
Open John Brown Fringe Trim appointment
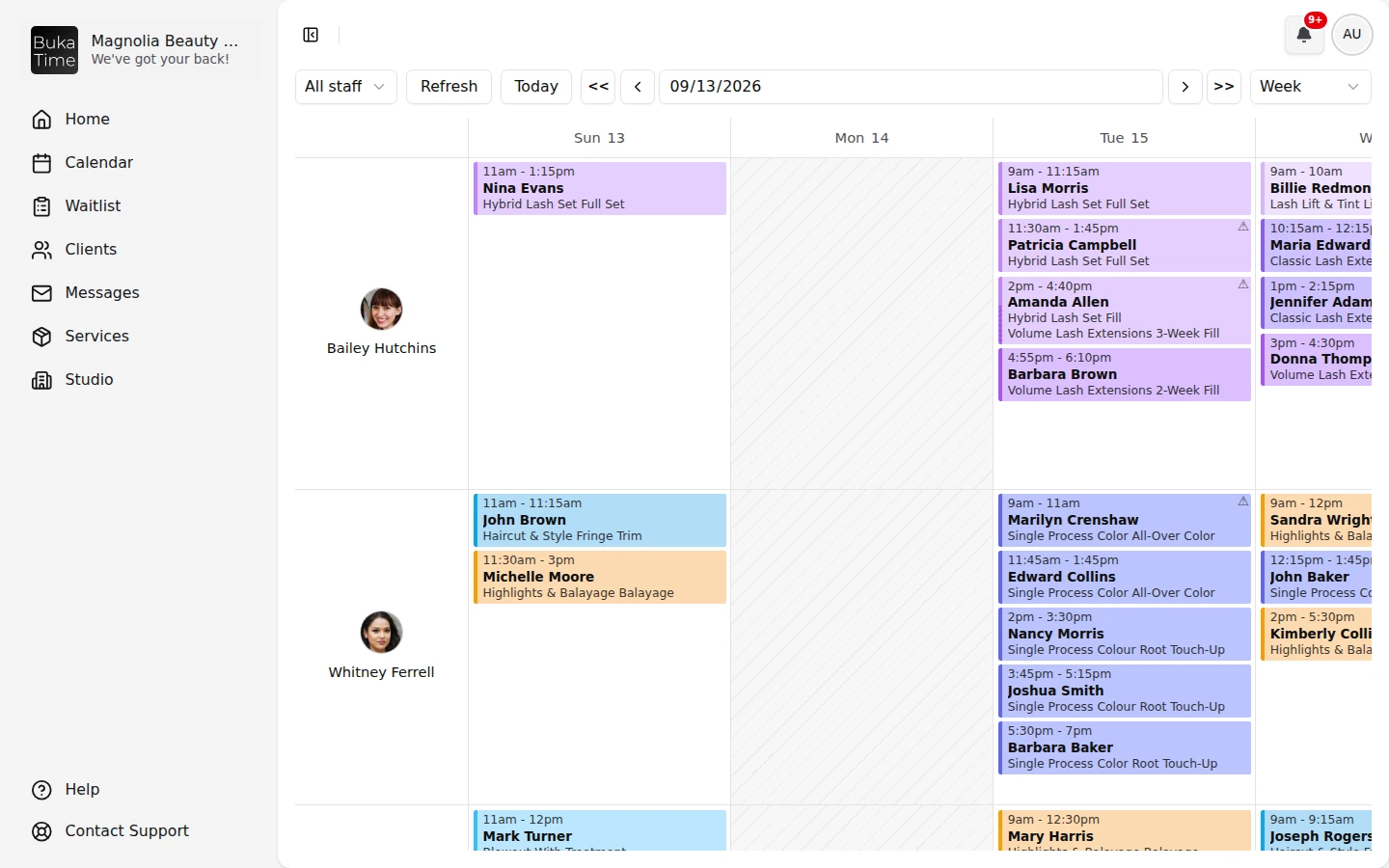(600, 520)
